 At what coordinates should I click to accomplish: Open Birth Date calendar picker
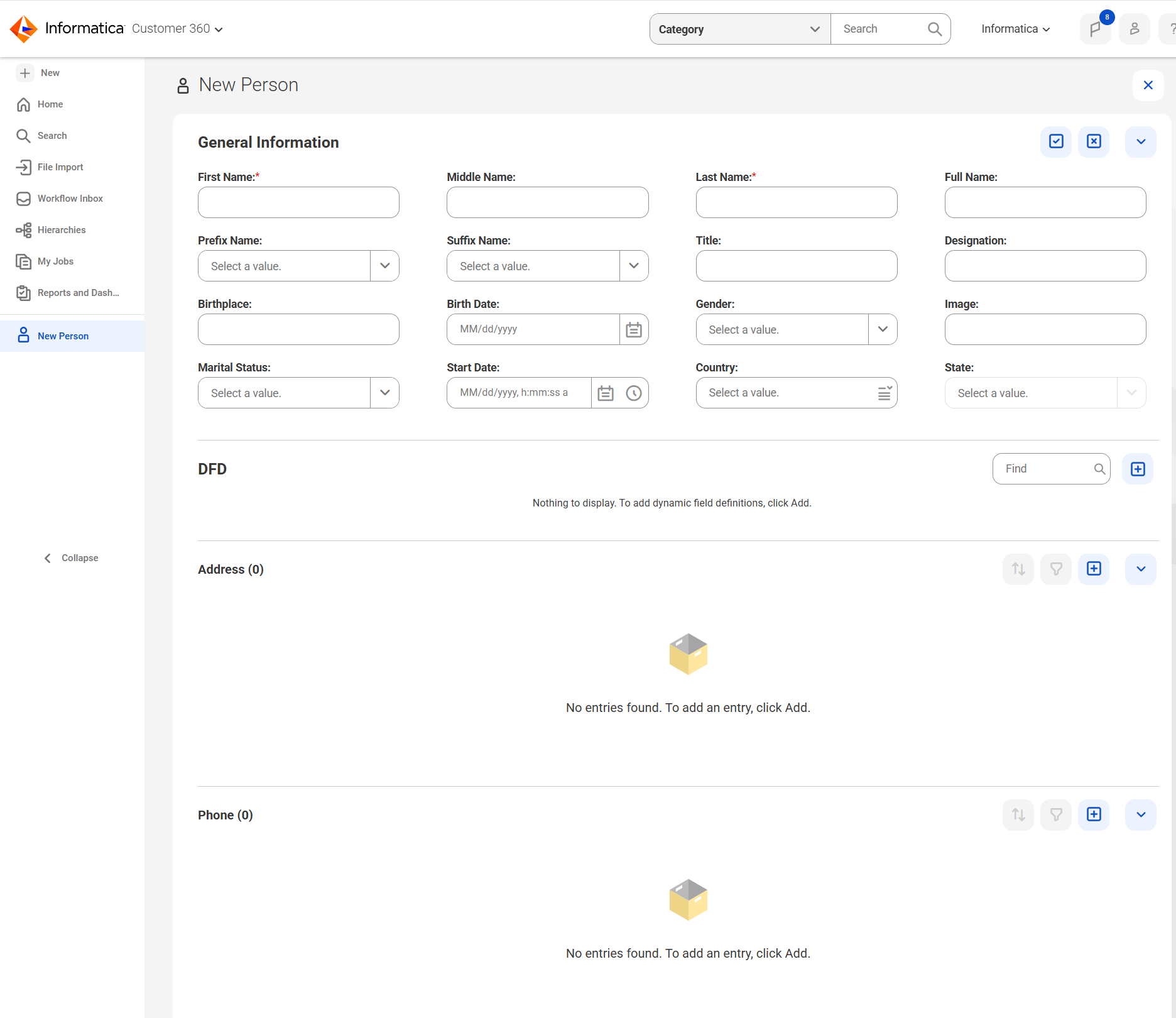pyautogui.click(x=634, y=329)
